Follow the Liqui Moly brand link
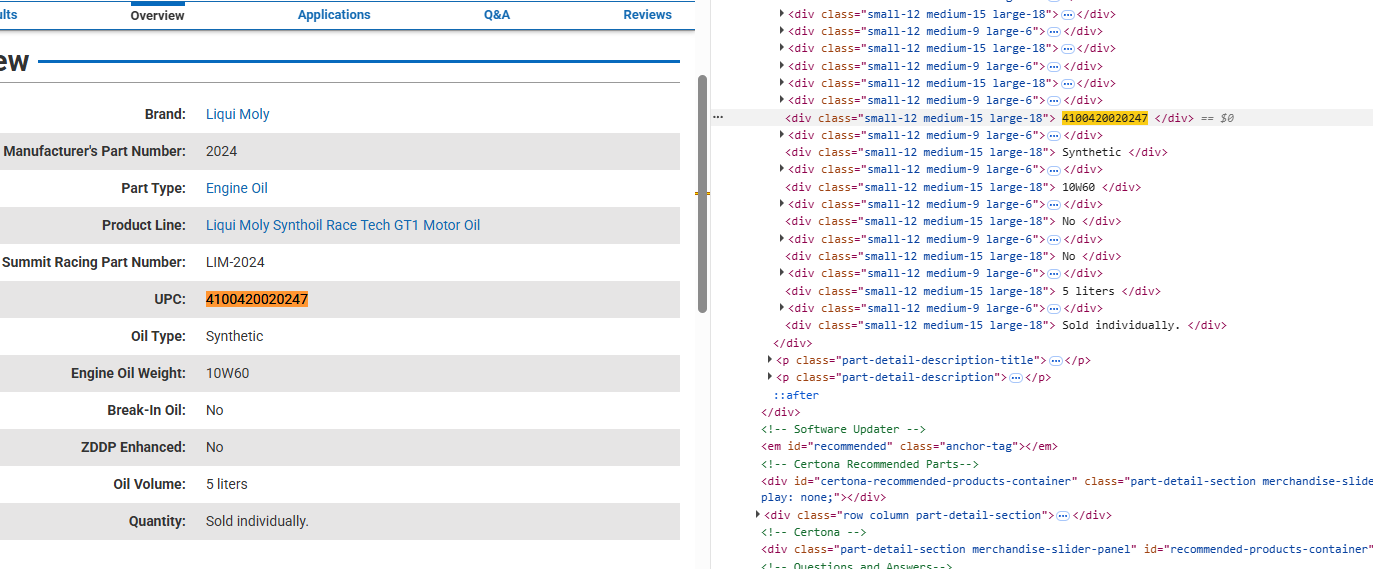The image size is (1373, 569). coord(238,114)
